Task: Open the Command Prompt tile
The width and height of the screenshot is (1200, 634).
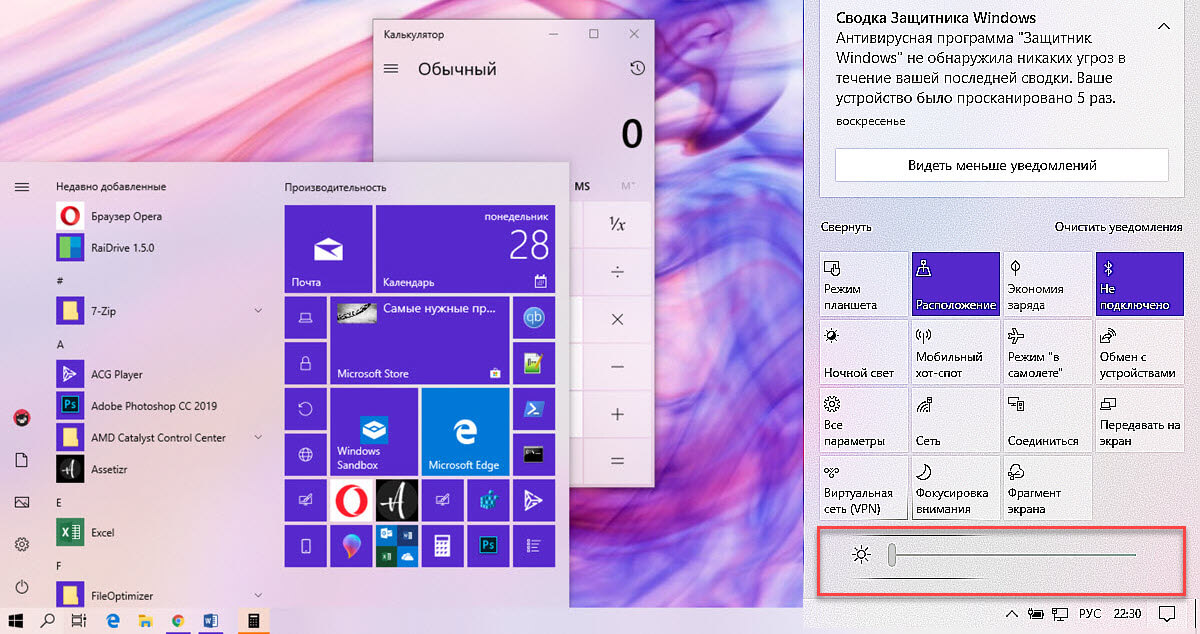Action: 534,454
